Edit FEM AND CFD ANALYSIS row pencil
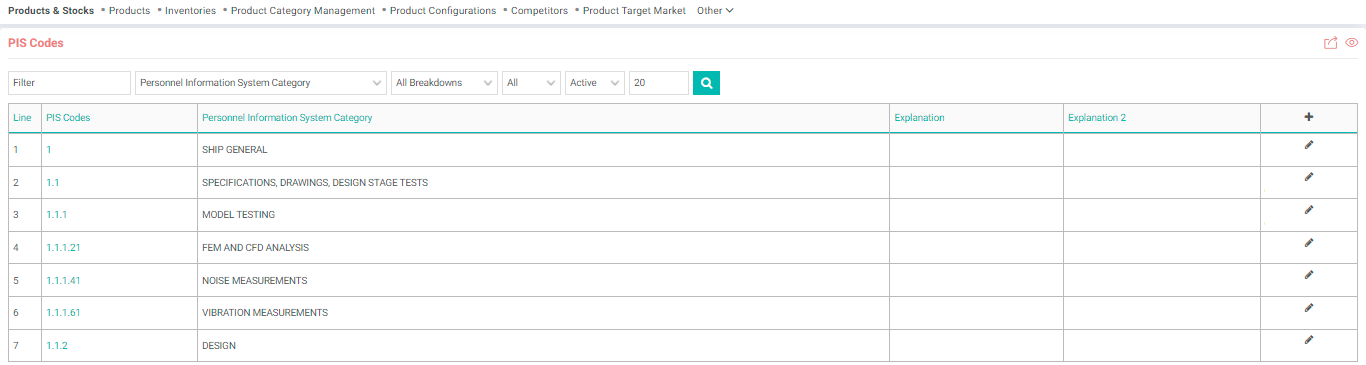 point(1309,242)
